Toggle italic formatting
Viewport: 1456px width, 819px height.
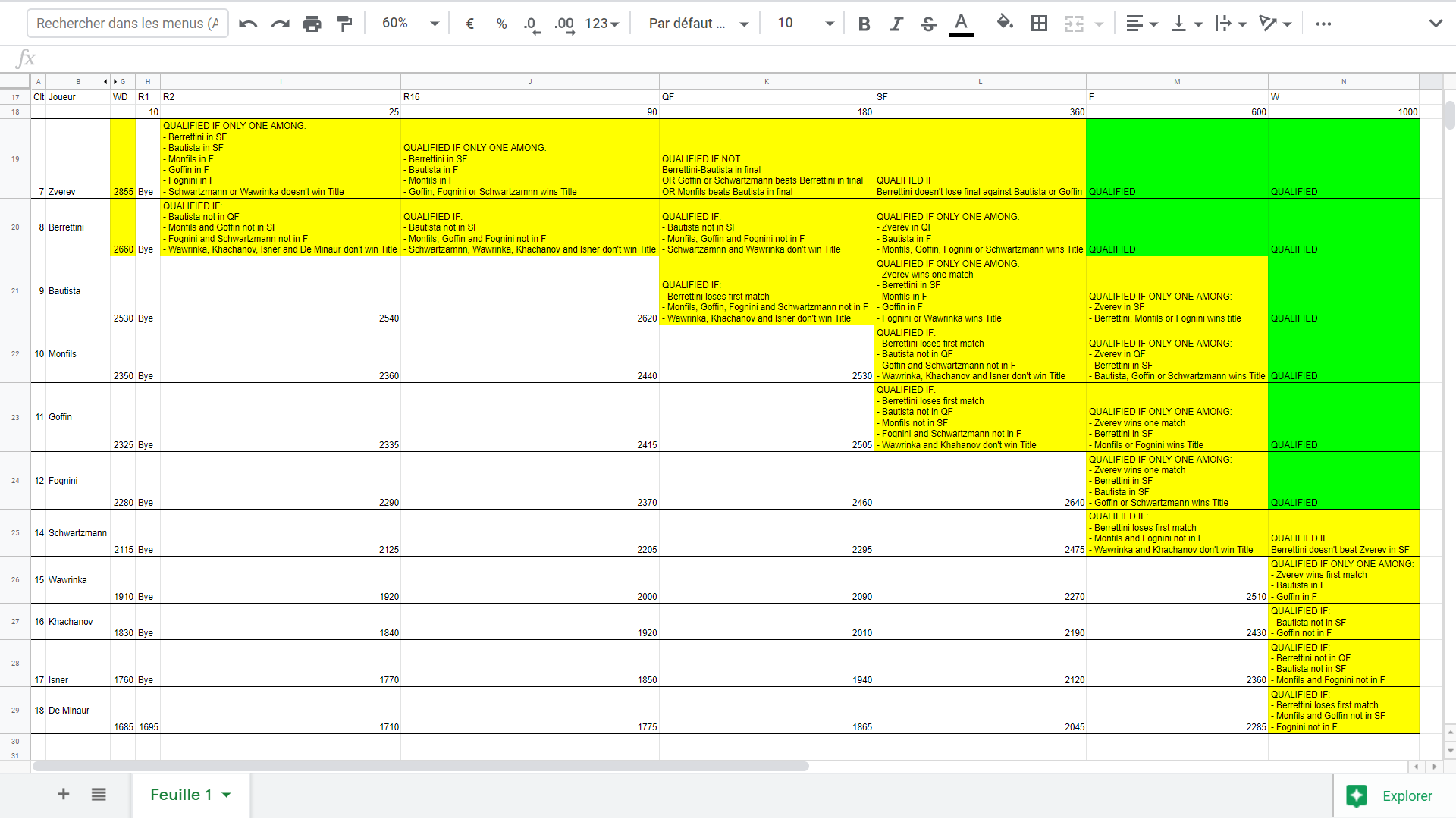[896, 24]
